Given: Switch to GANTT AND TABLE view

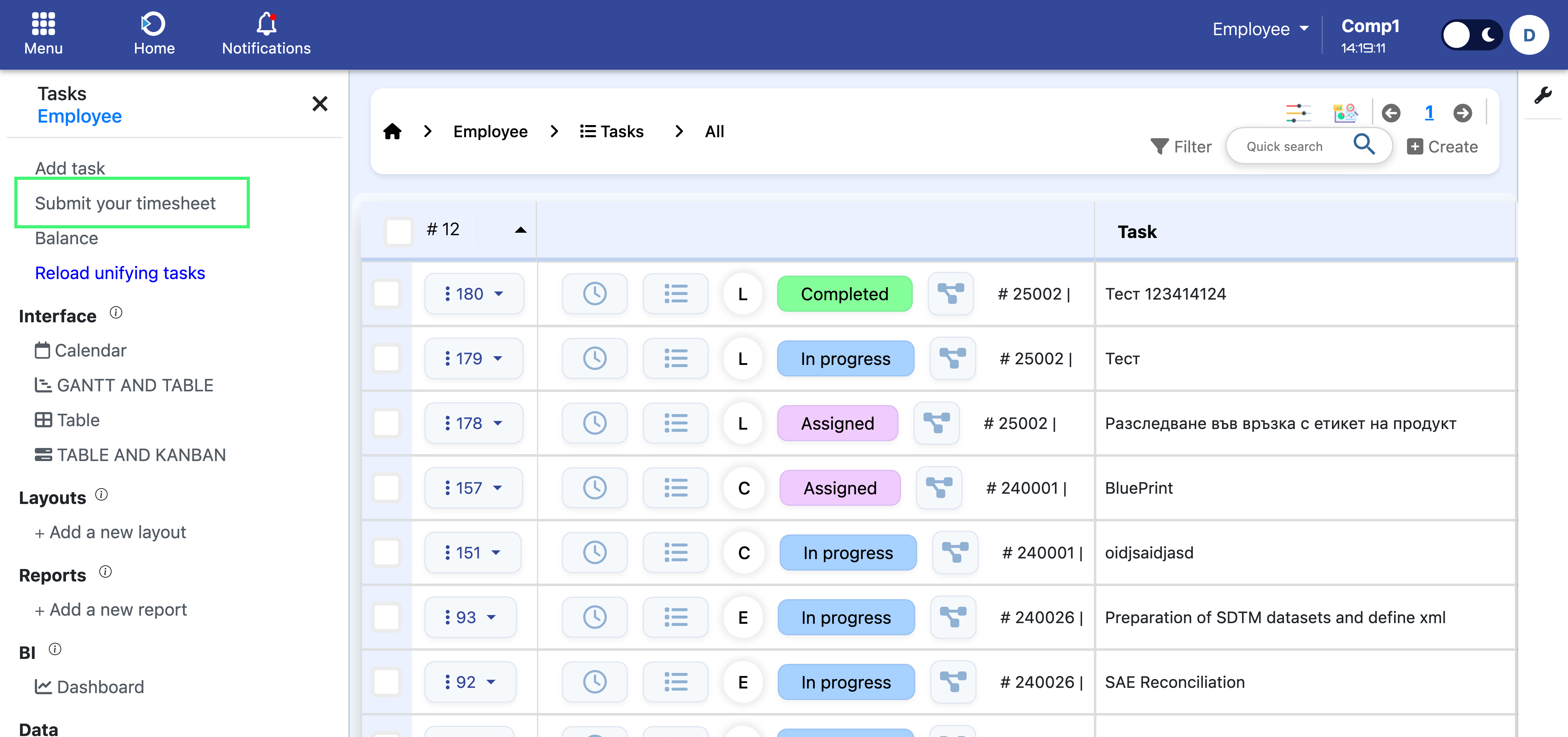Looking at the screenshot, I should tap(124, 385).
